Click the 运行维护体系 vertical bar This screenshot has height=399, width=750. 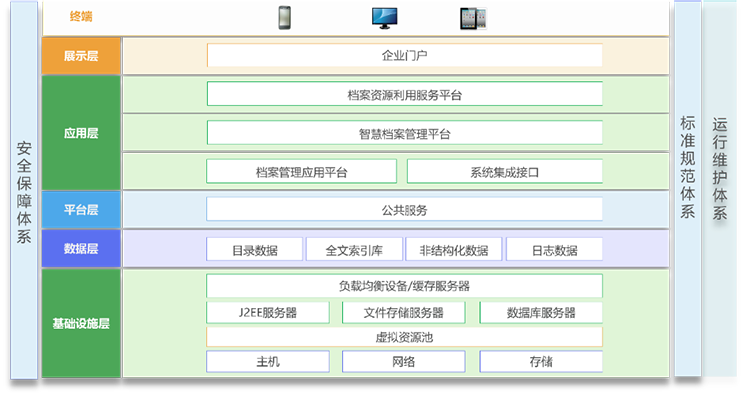tap(720, 189)
